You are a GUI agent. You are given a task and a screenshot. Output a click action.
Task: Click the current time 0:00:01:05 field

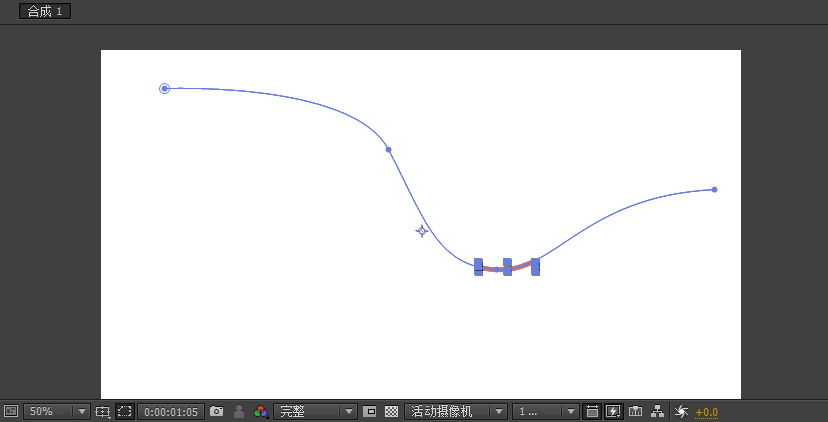pos(171,412)
